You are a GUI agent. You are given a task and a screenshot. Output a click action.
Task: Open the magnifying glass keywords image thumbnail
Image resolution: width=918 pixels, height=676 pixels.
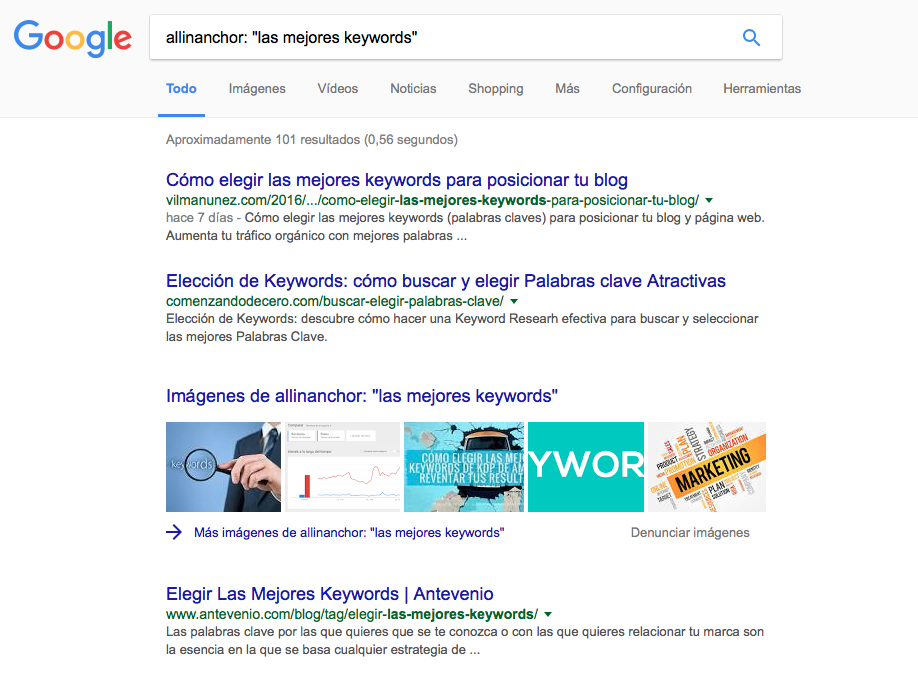click(223, 467)
